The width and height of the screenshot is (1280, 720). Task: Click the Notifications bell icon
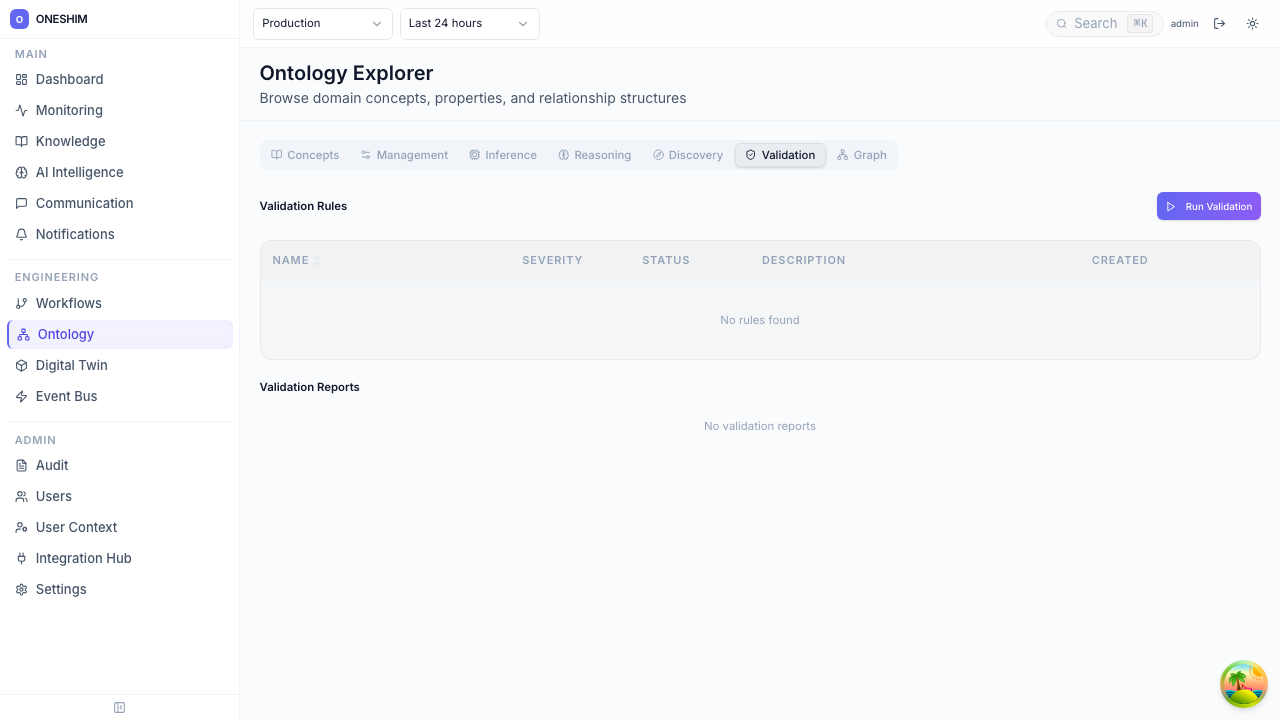[22, 235]
